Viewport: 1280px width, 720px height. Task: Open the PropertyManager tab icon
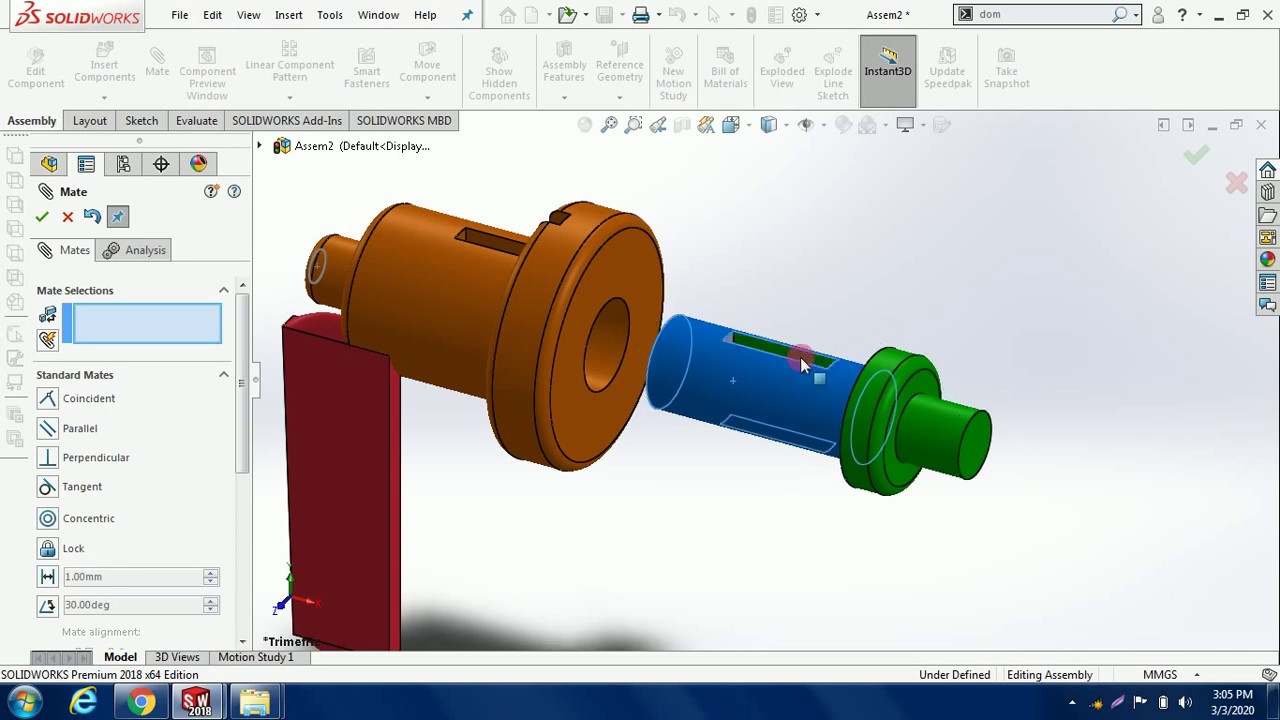[x=86, y=164]
